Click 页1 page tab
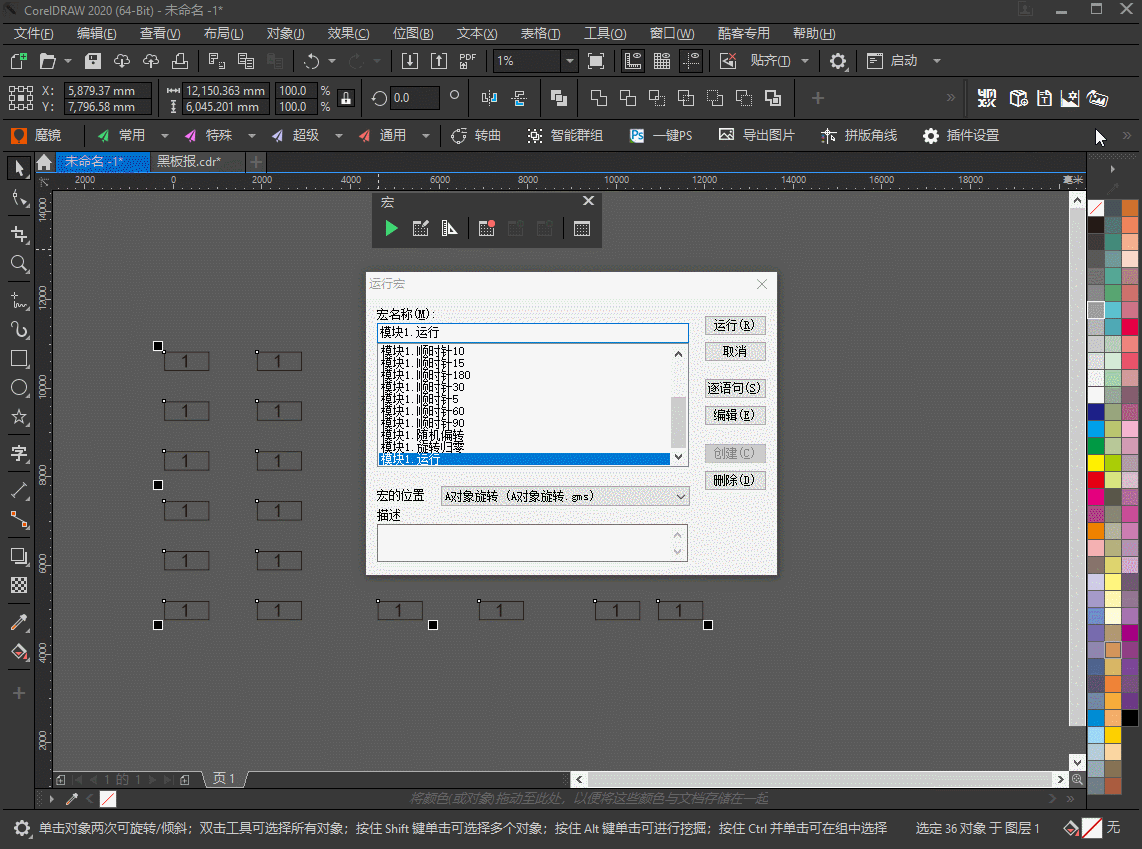Screen dimensions: 1142x849 click(x=224, y=779)
